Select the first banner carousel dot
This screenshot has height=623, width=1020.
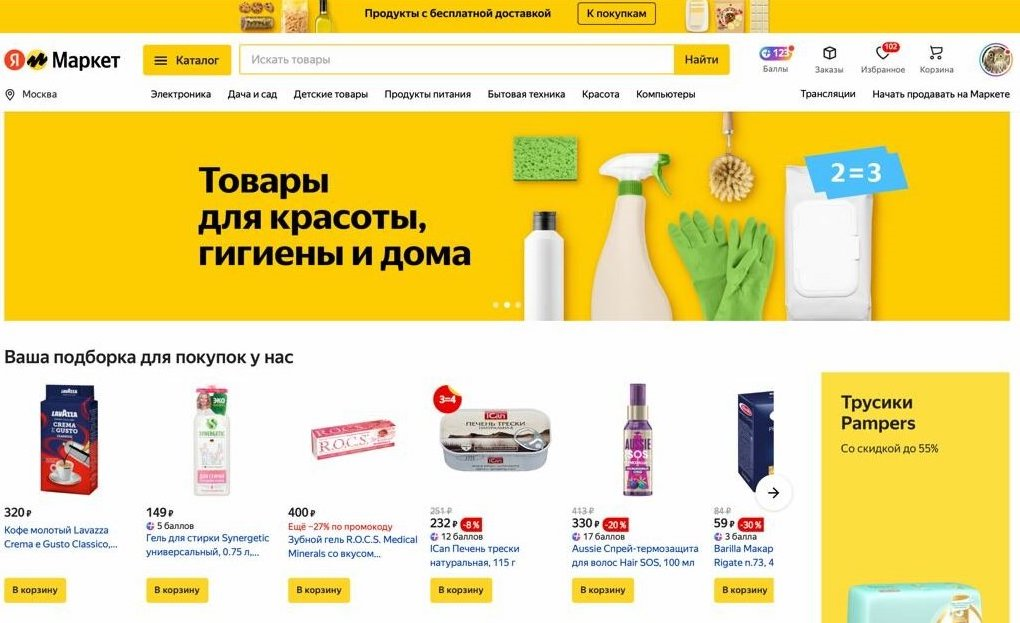point(496,305)
